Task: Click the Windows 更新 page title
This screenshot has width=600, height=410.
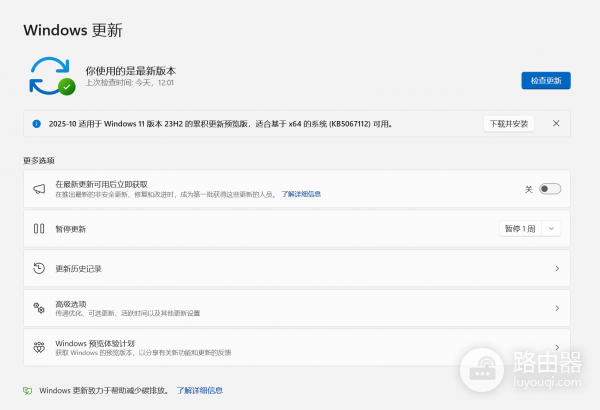Action: coord(73,30)
